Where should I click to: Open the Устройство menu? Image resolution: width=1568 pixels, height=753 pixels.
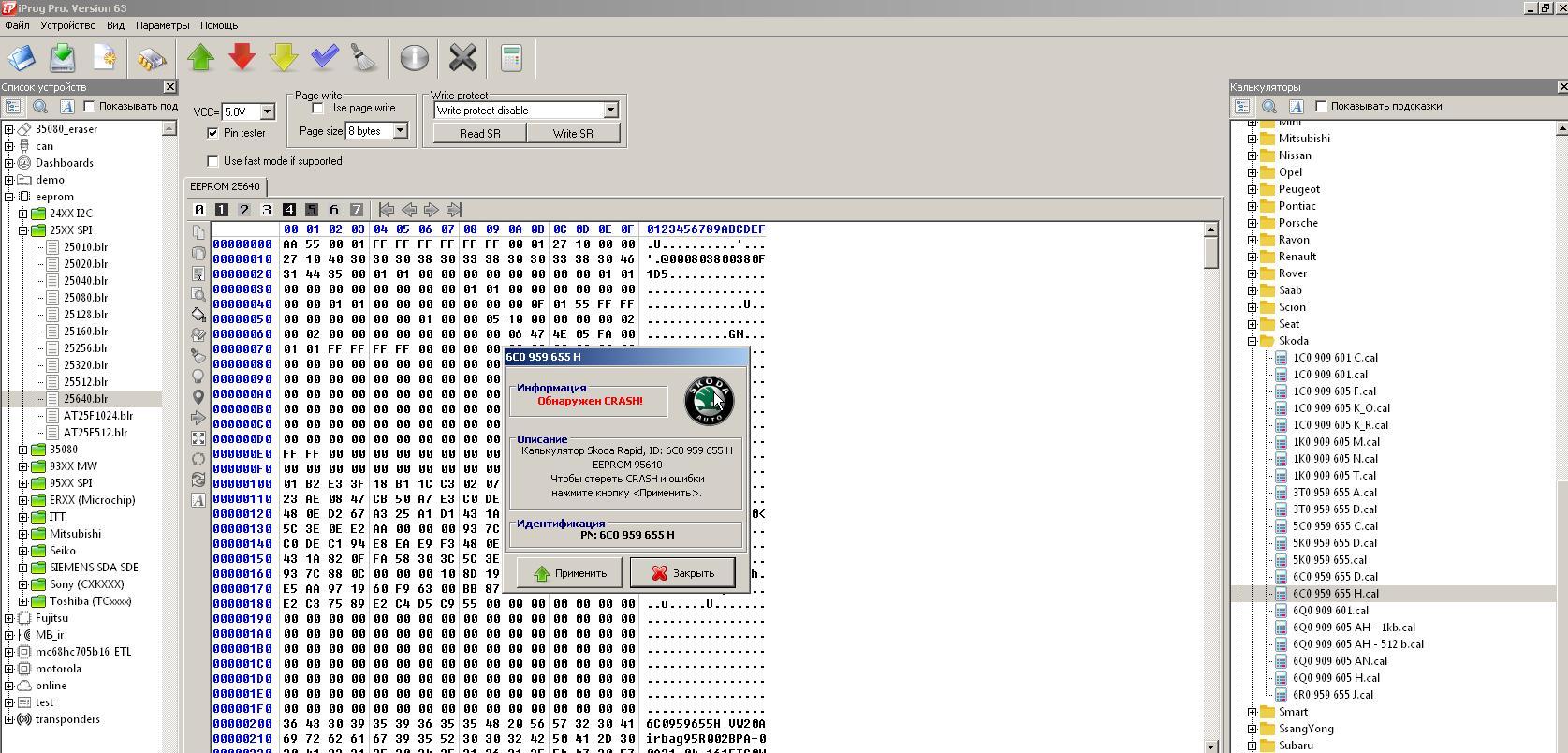tap(68, 25)
